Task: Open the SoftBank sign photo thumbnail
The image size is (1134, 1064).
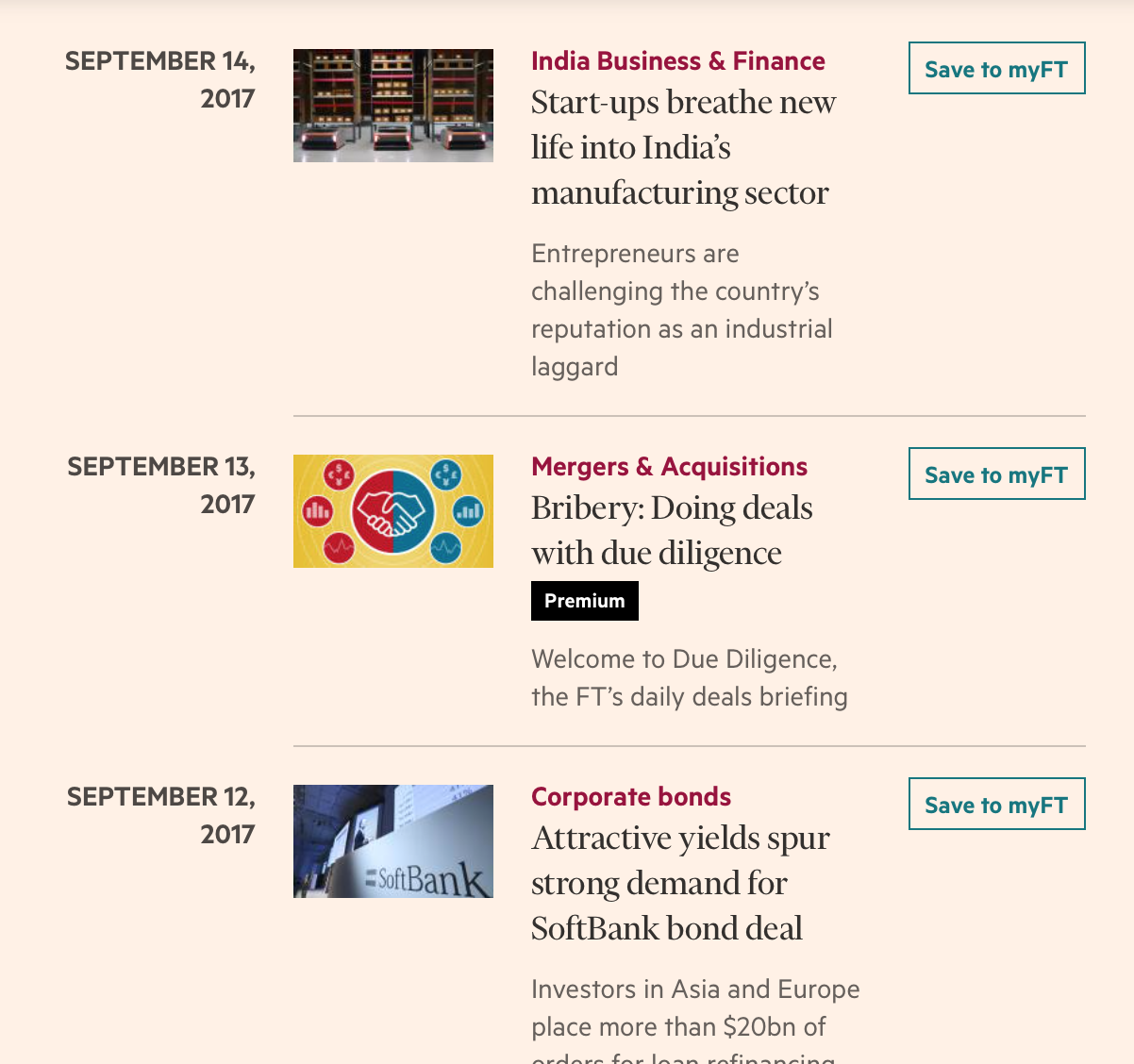Action: [393, 841]
